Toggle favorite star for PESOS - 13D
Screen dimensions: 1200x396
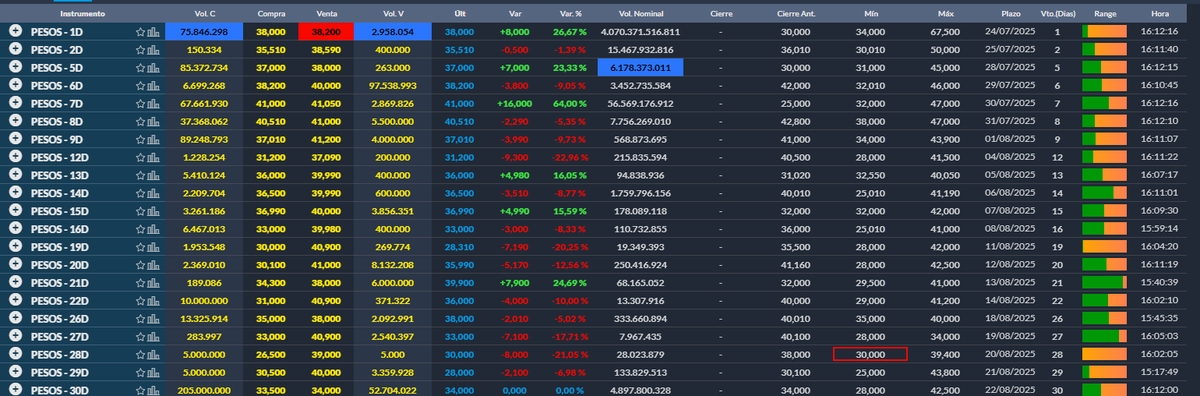pyautogui.click(x=141, y=175)
